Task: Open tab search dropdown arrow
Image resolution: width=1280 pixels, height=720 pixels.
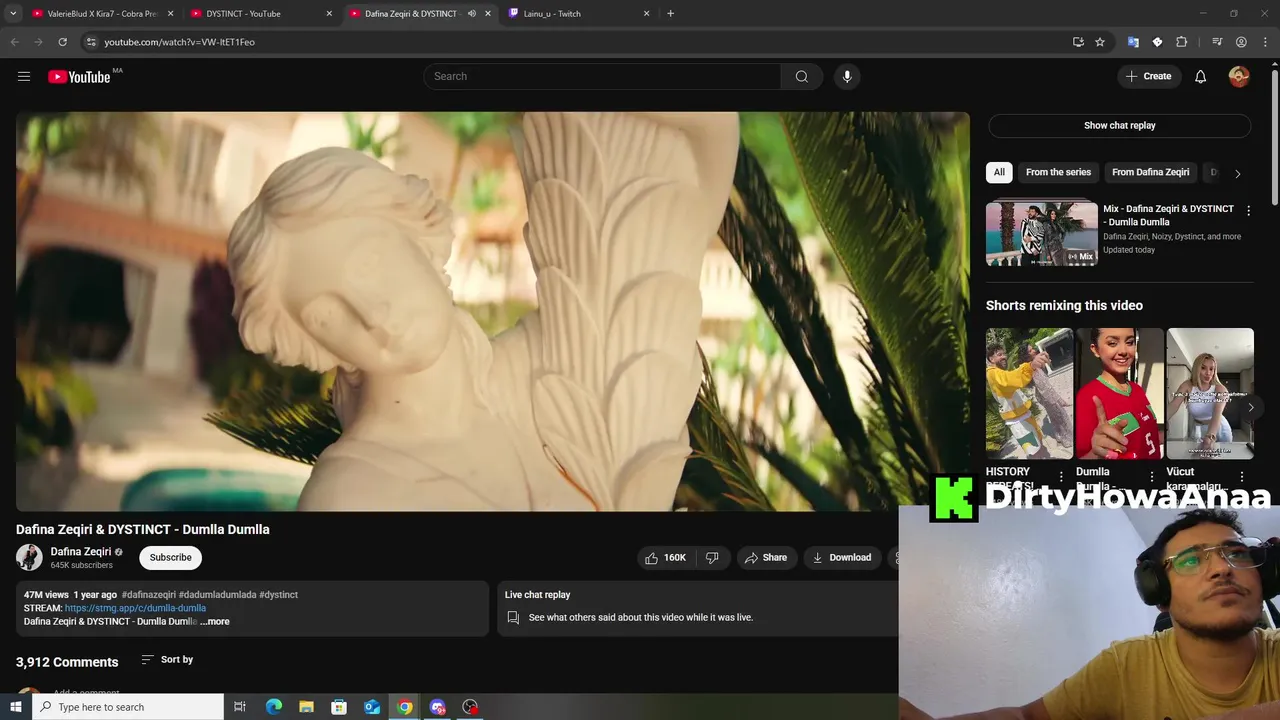Action: (13, 14)
